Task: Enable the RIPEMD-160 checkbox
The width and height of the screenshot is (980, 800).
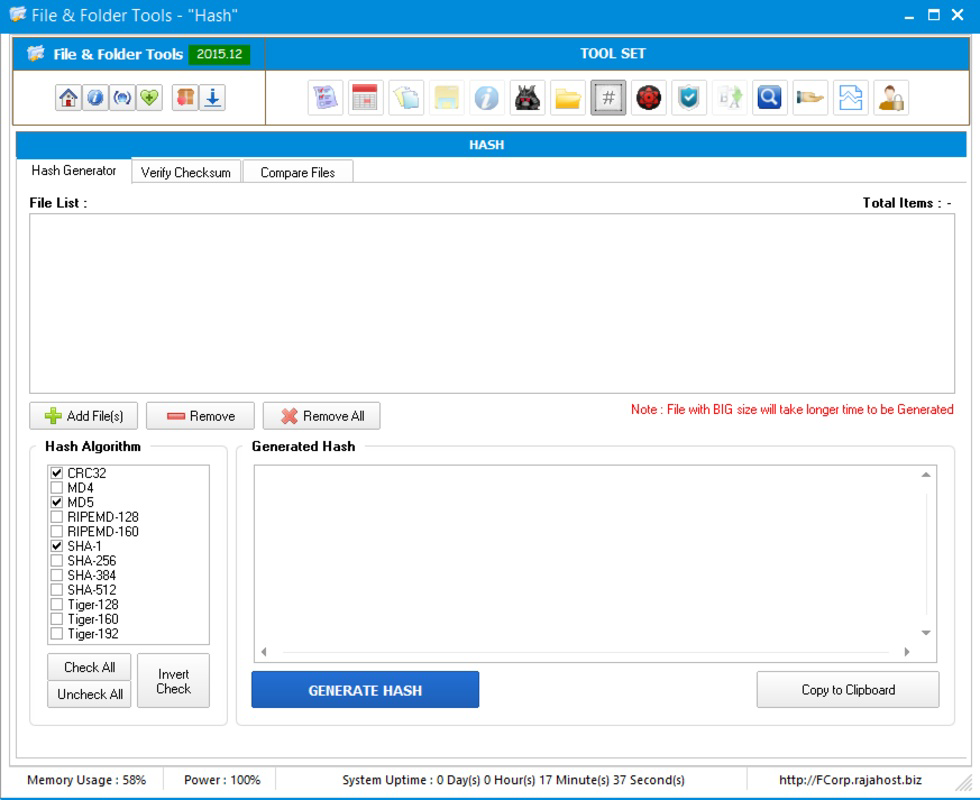Action: [57, 531]
